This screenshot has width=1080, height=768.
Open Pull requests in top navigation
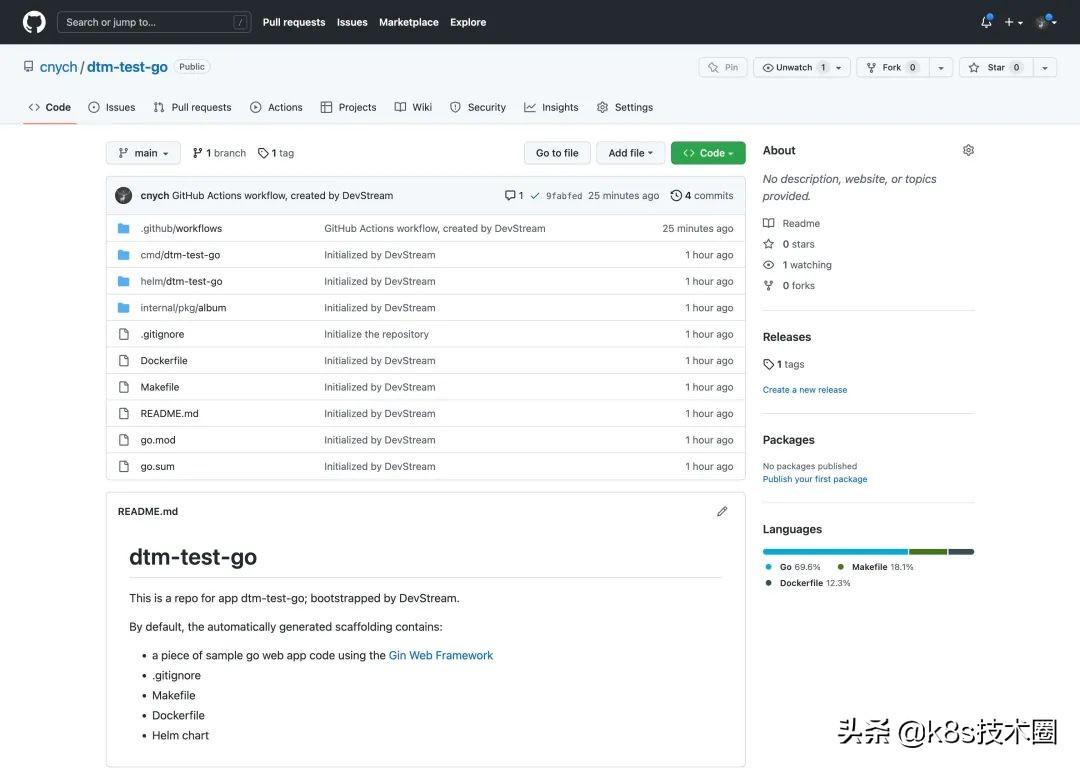pos(293,22)
